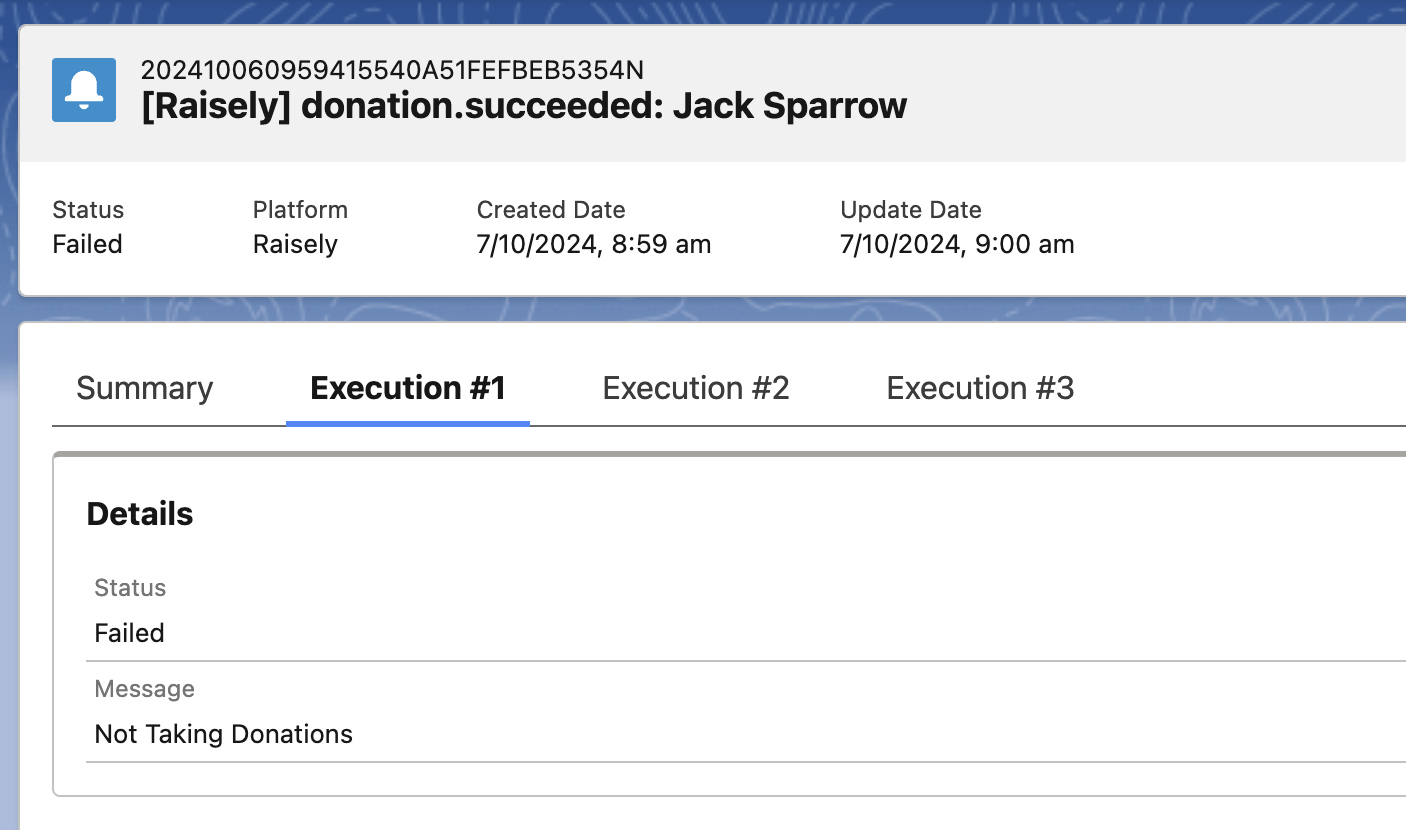Click the bell notification record icon
Screen dimensions: 1406x830
84,90
